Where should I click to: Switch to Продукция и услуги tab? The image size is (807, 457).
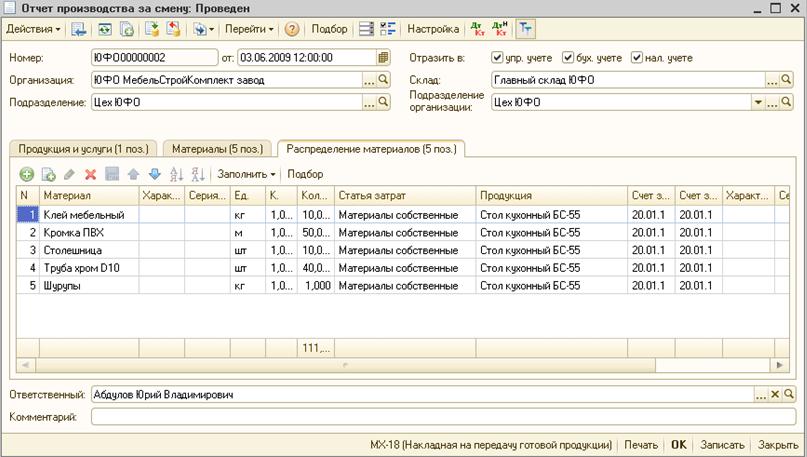[x=83, y=148]
